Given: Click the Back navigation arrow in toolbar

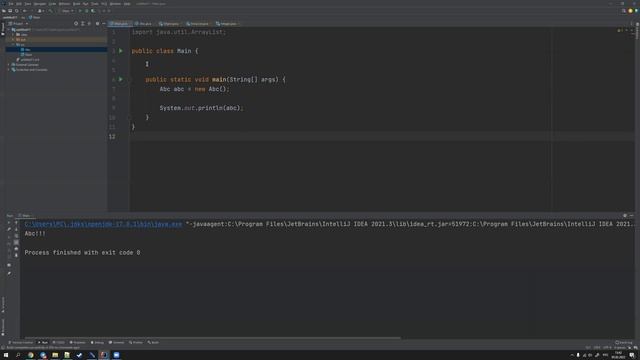Looking at the screenshot, I should pyautogui.click(x=24, y=11).
